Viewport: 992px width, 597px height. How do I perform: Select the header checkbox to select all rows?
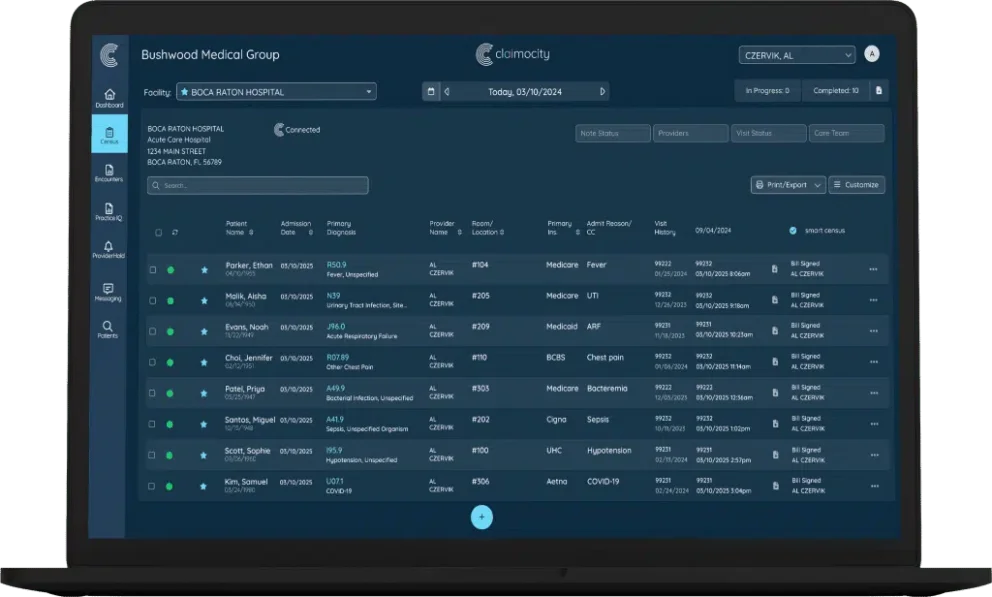(x=158, y=231)
